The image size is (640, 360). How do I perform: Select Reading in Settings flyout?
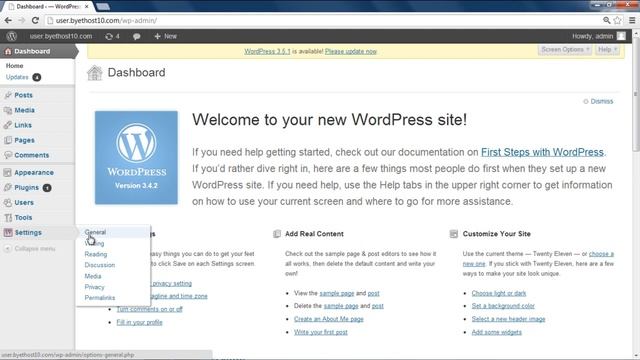[96, 254]
